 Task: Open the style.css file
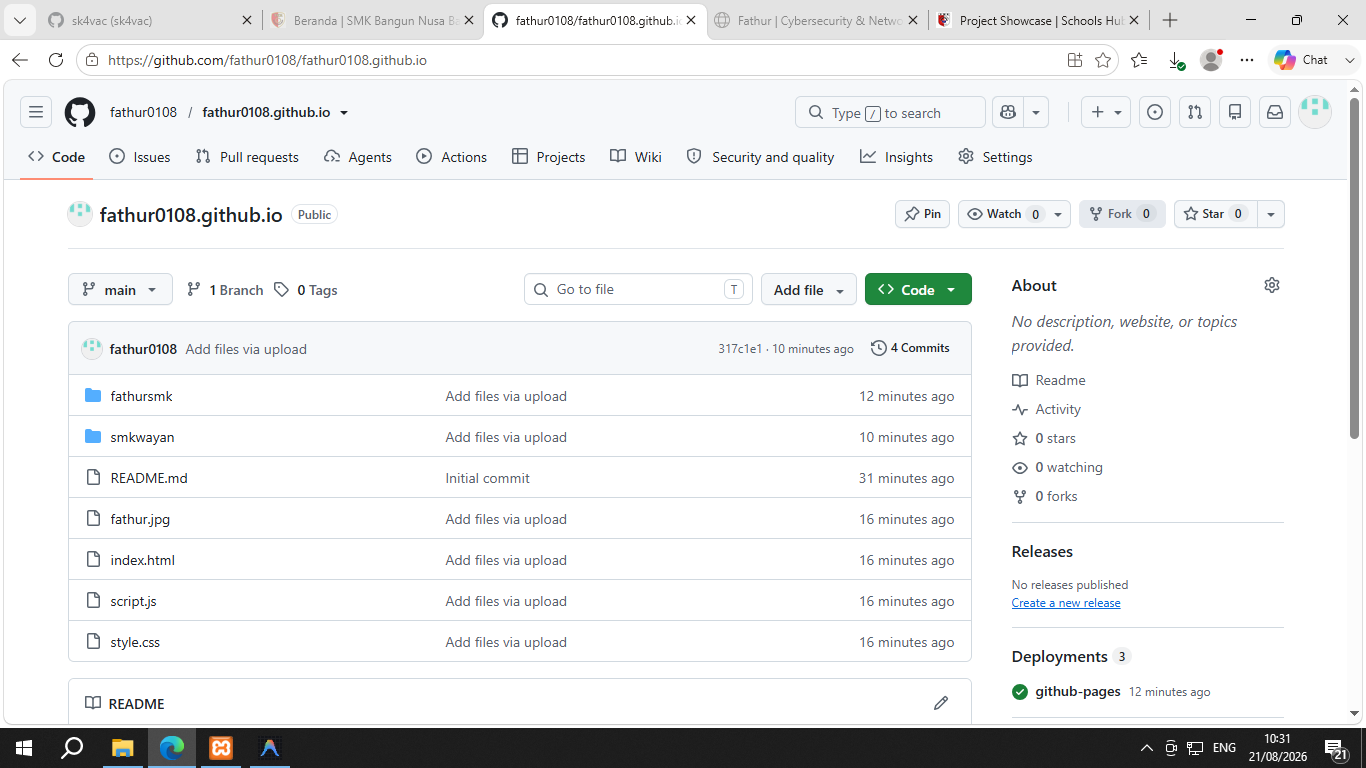point(135,642)
